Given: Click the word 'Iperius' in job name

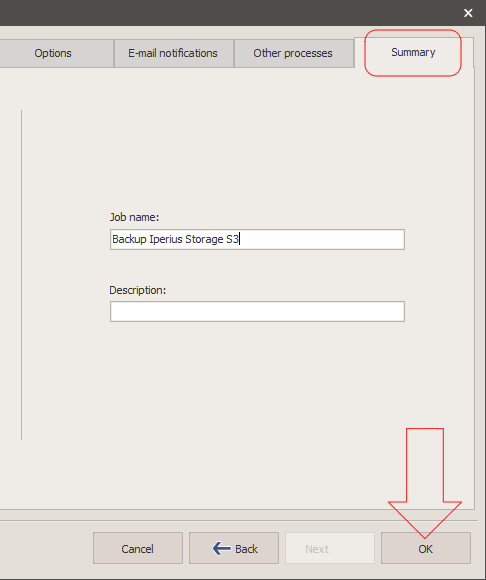Looking at the screenshot, I should (166, 239).
